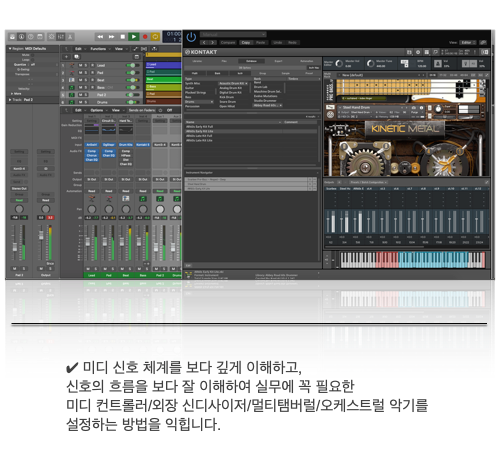
Task: Click the green Play button
Action: [x=134, y=37]
